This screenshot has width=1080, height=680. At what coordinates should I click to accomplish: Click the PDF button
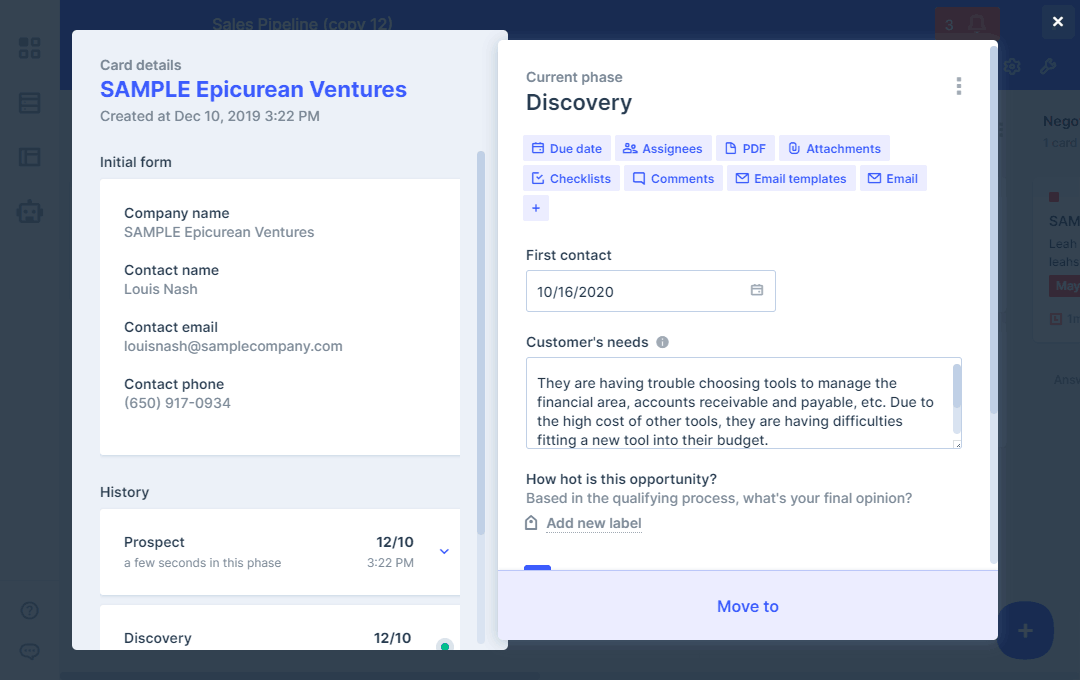point(745,149)
